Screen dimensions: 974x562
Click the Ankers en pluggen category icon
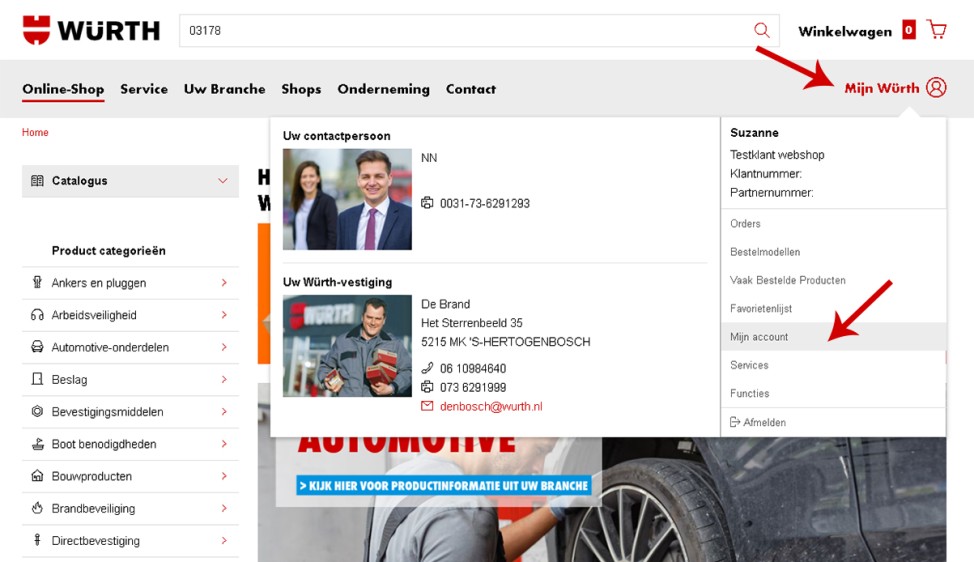tap(37, 283)
